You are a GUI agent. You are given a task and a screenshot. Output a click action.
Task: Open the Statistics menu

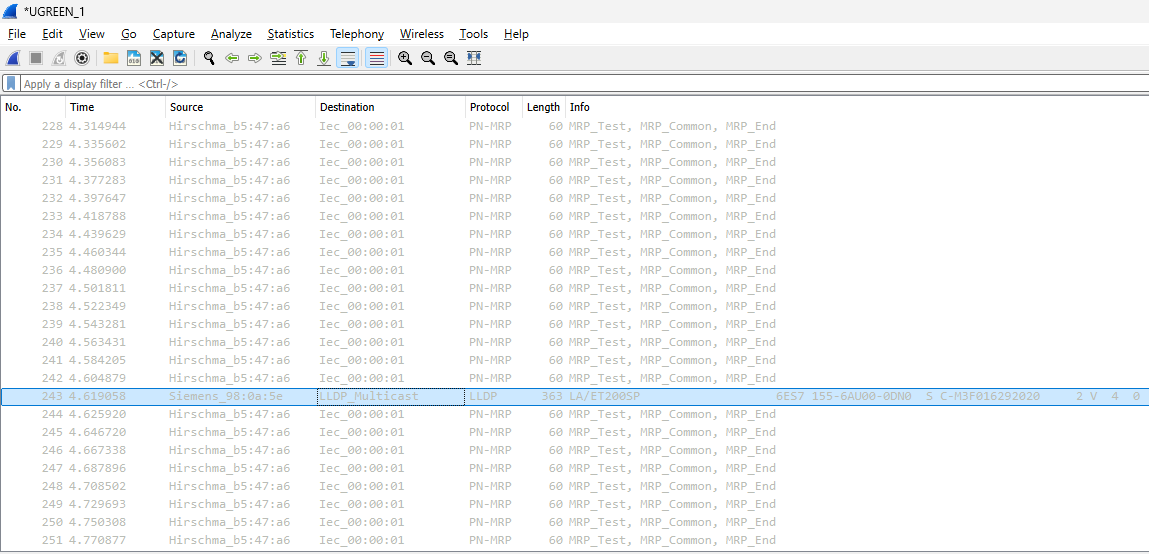[x=290, y=34]
